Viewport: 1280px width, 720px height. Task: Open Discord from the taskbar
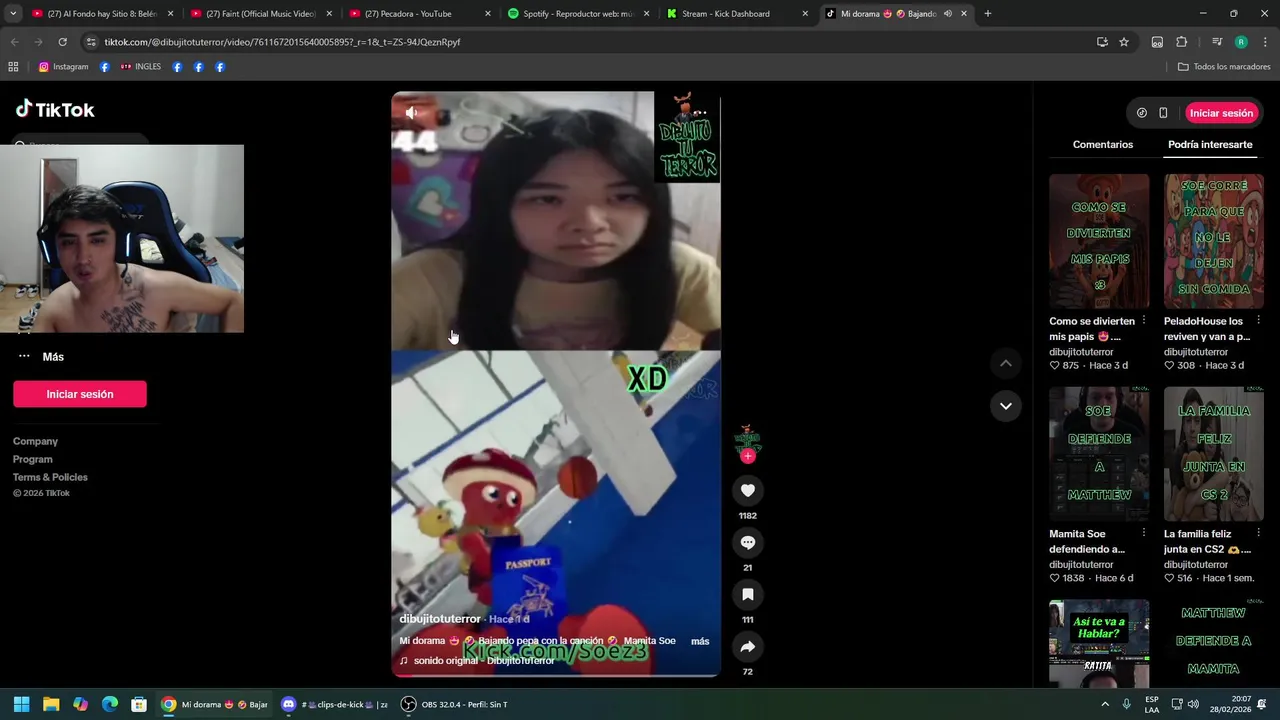(x=289, y=704)
